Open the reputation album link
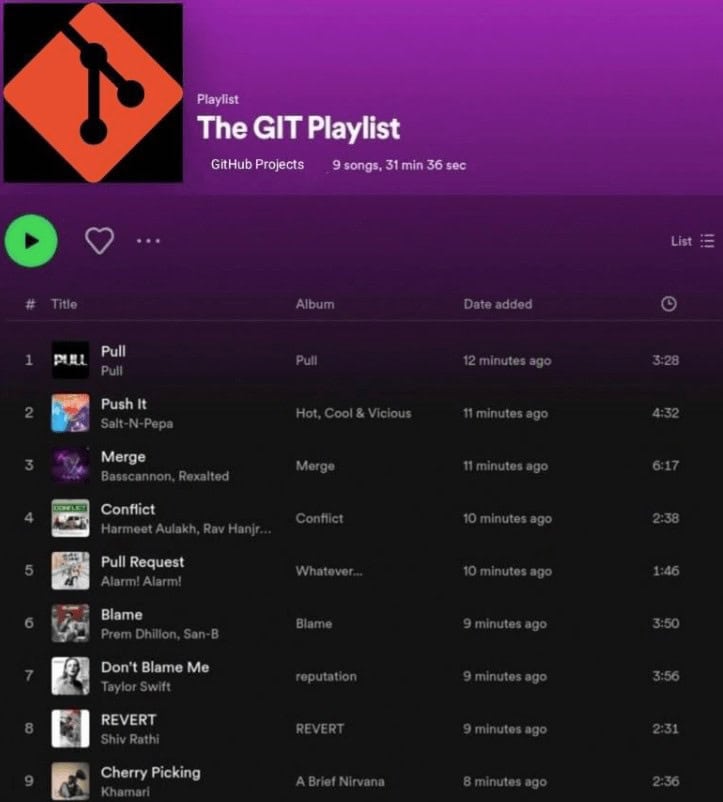This screenshot has width=723, height=802. click(326, 677)
